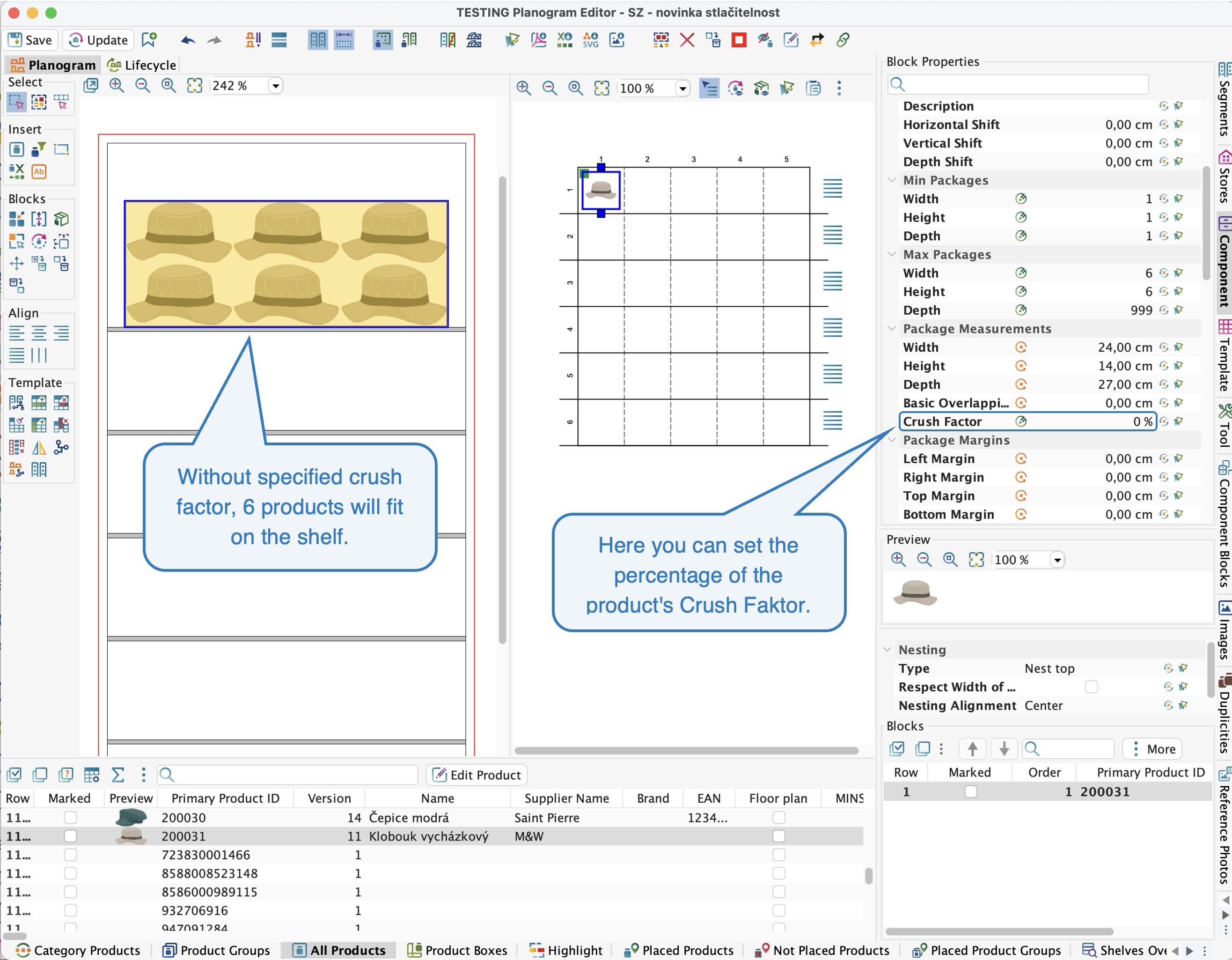1232x960 pixels.
Task: Click the hat thumbnail in grid cell 1
Action: 600,190
